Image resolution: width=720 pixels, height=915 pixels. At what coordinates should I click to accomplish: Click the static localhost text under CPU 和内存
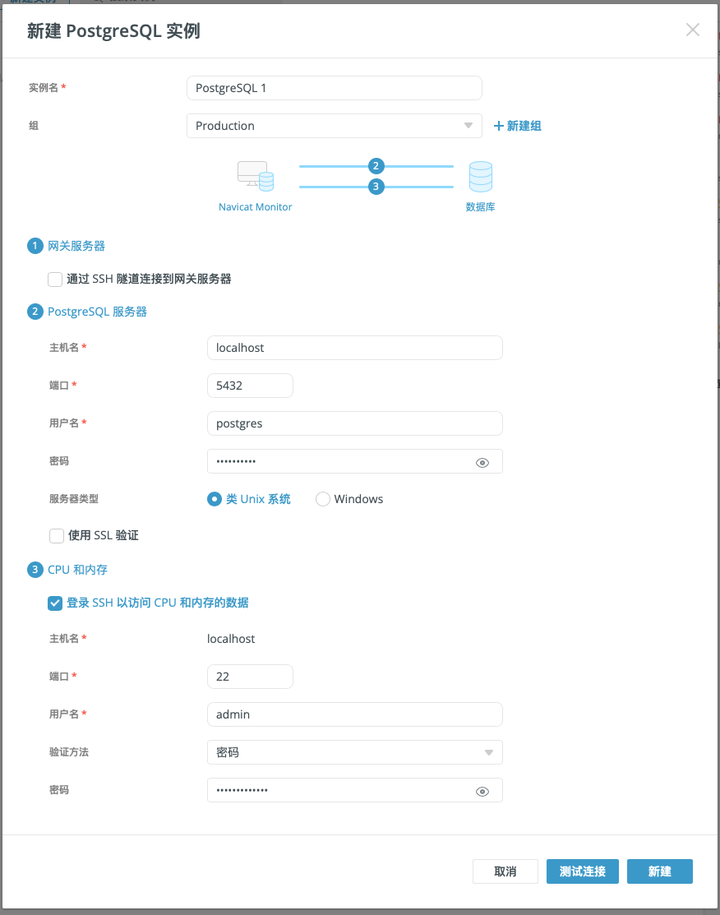pos(231,639)
